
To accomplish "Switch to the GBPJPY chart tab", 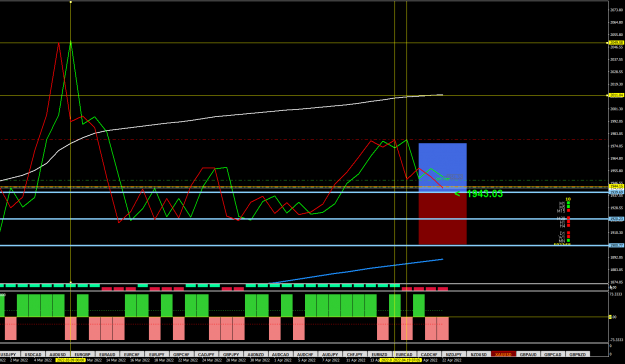I will pos(230,354).
